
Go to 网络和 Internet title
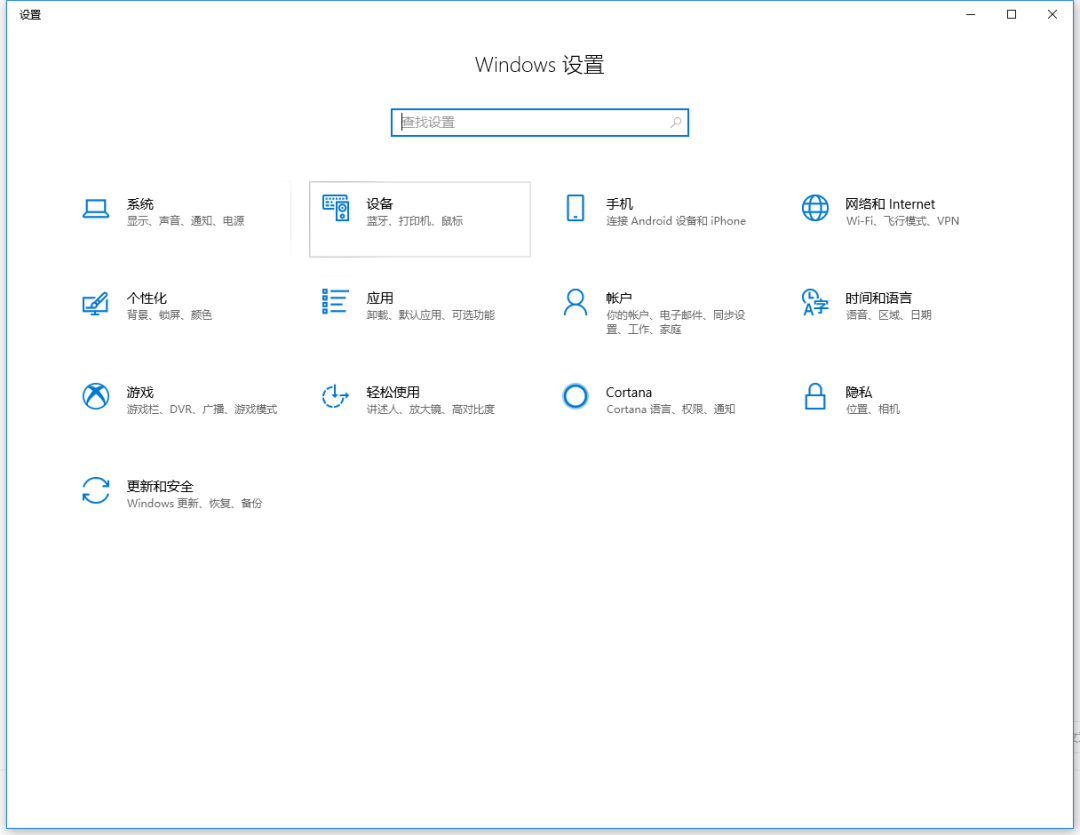(x=890, y=204)
